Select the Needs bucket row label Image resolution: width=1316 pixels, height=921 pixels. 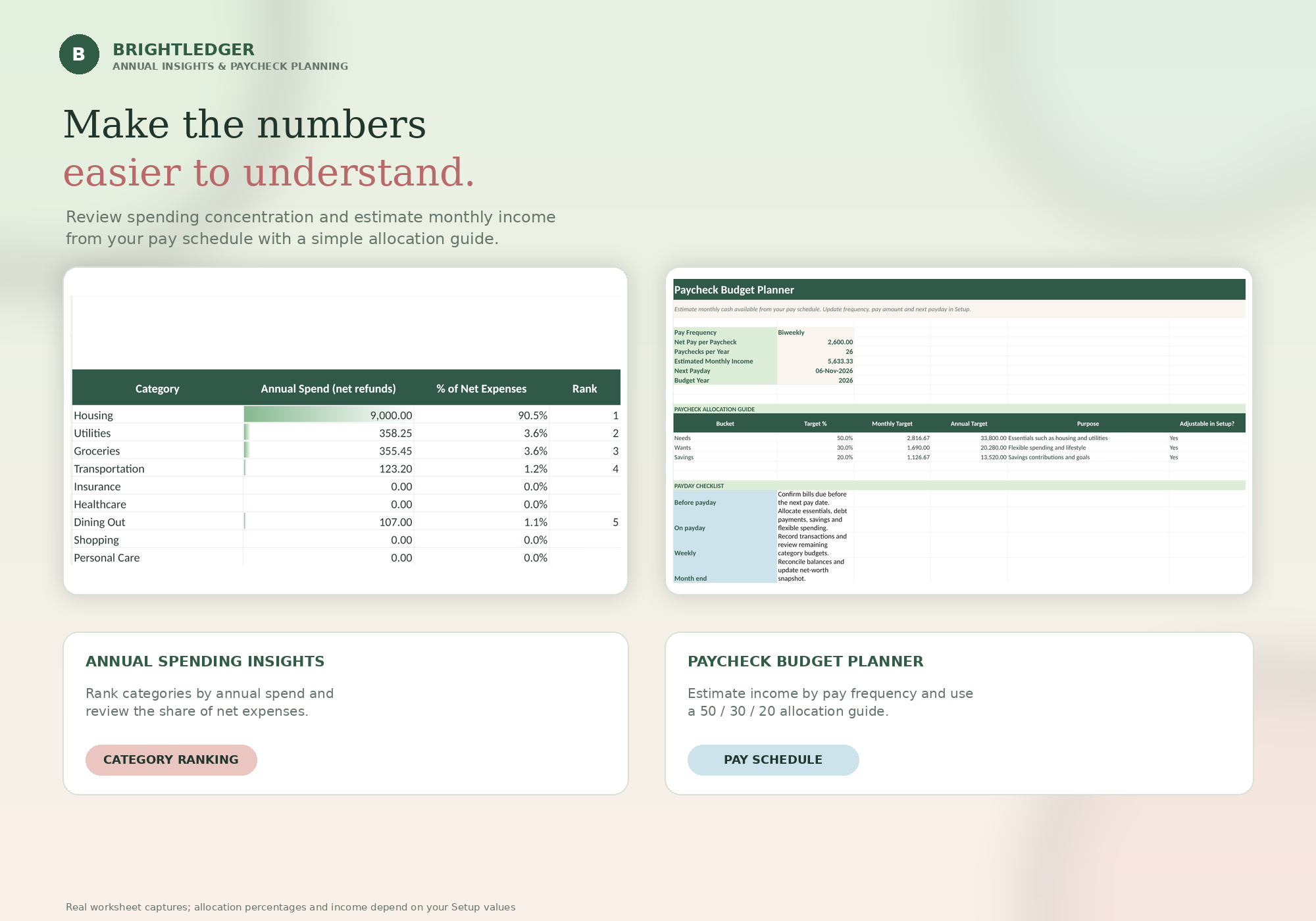(682, 438)
